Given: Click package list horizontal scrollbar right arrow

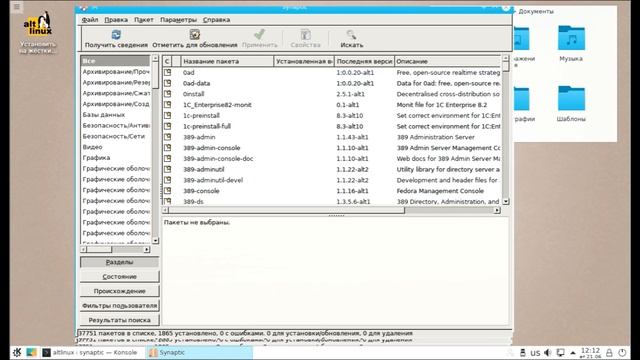Looking at the screenshot, I should point(497,210).
